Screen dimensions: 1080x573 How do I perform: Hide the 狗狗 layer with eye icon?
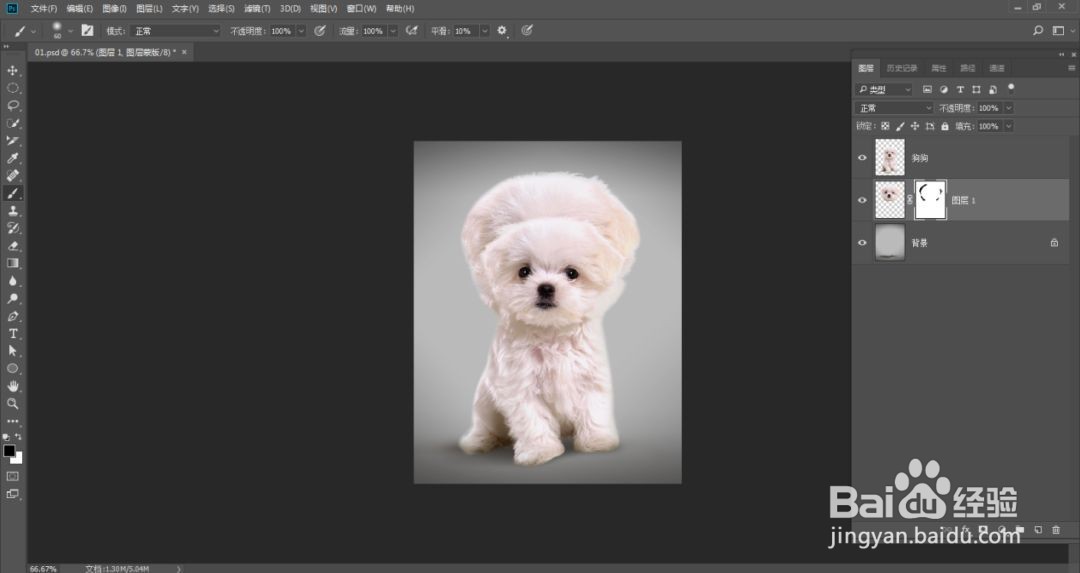(862, 157)
